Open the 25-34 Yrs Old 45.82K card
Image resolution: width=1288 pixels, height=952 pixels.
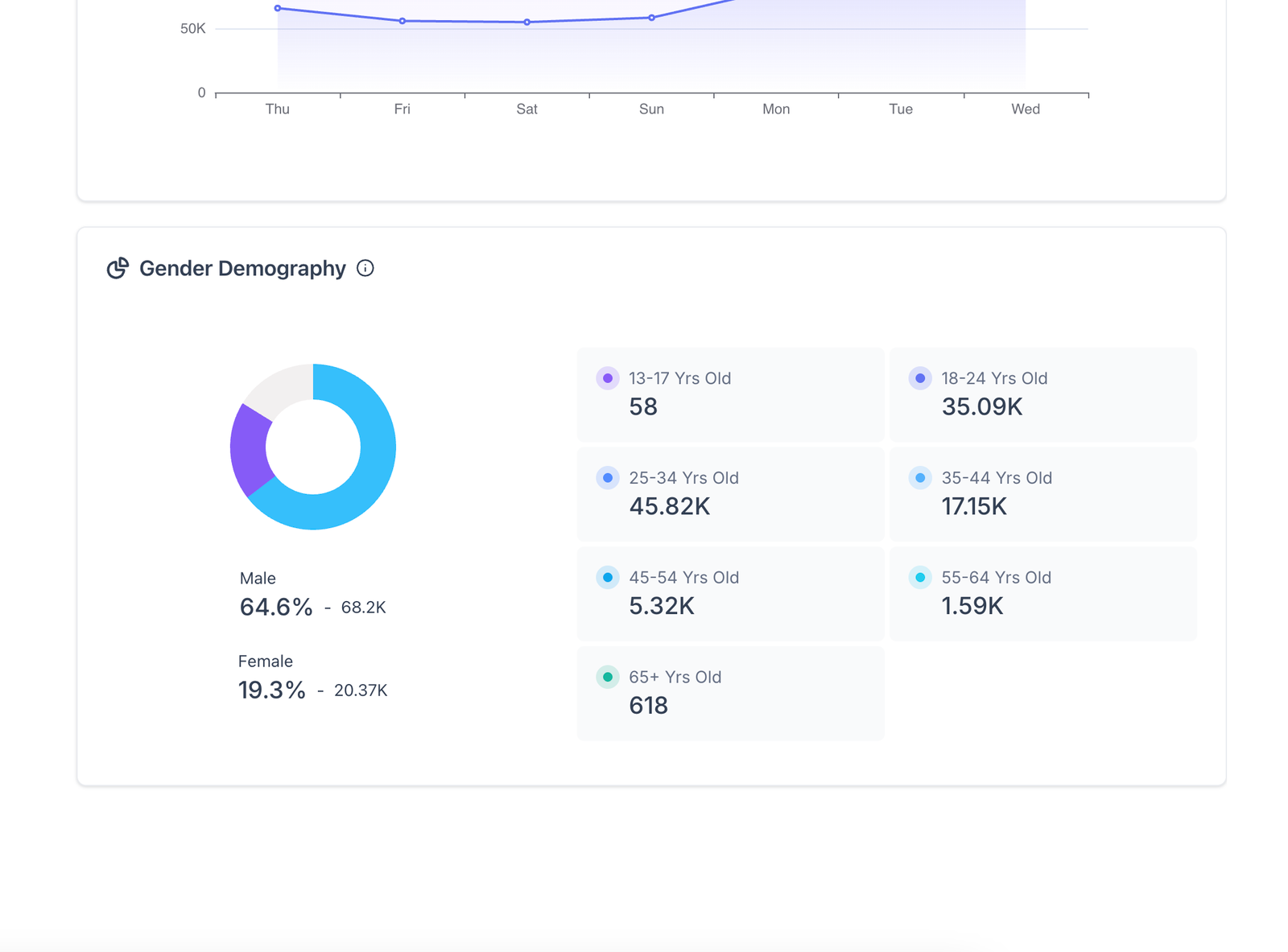pos(730,494)
